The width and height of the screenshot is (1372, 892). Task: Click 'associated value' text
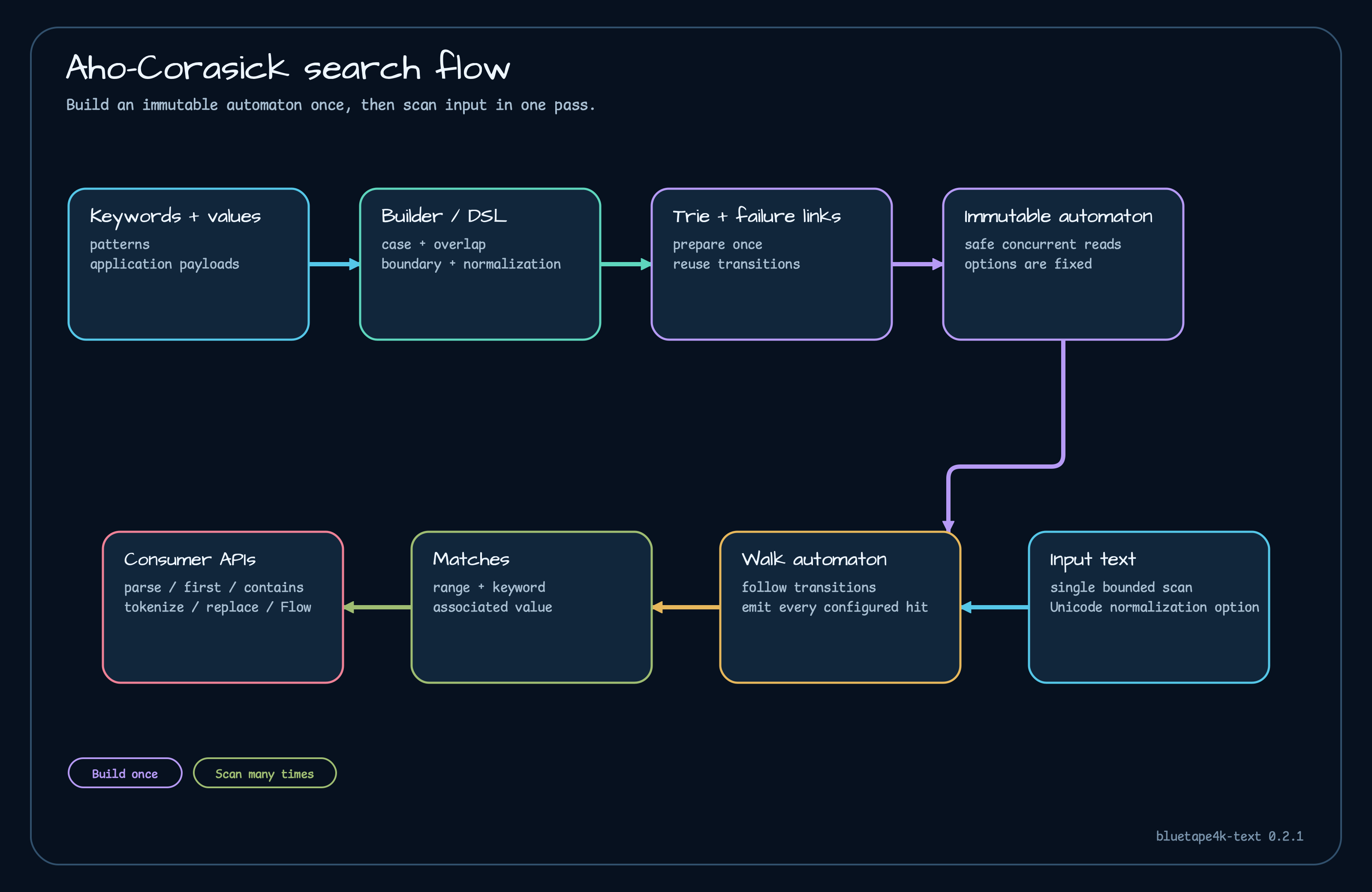(492, 607)
